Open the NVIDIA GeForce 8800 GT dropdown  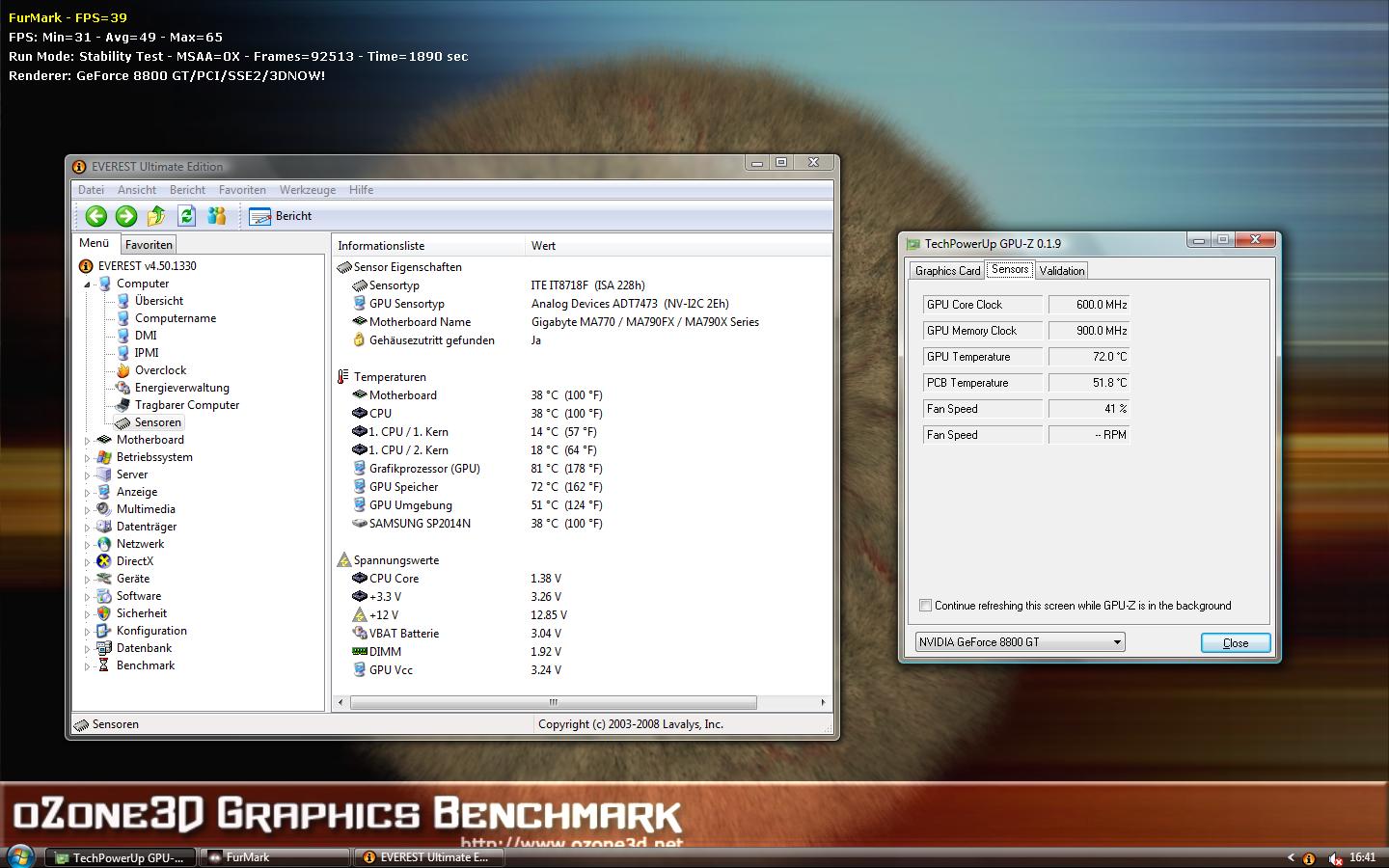coord(1021,642)
